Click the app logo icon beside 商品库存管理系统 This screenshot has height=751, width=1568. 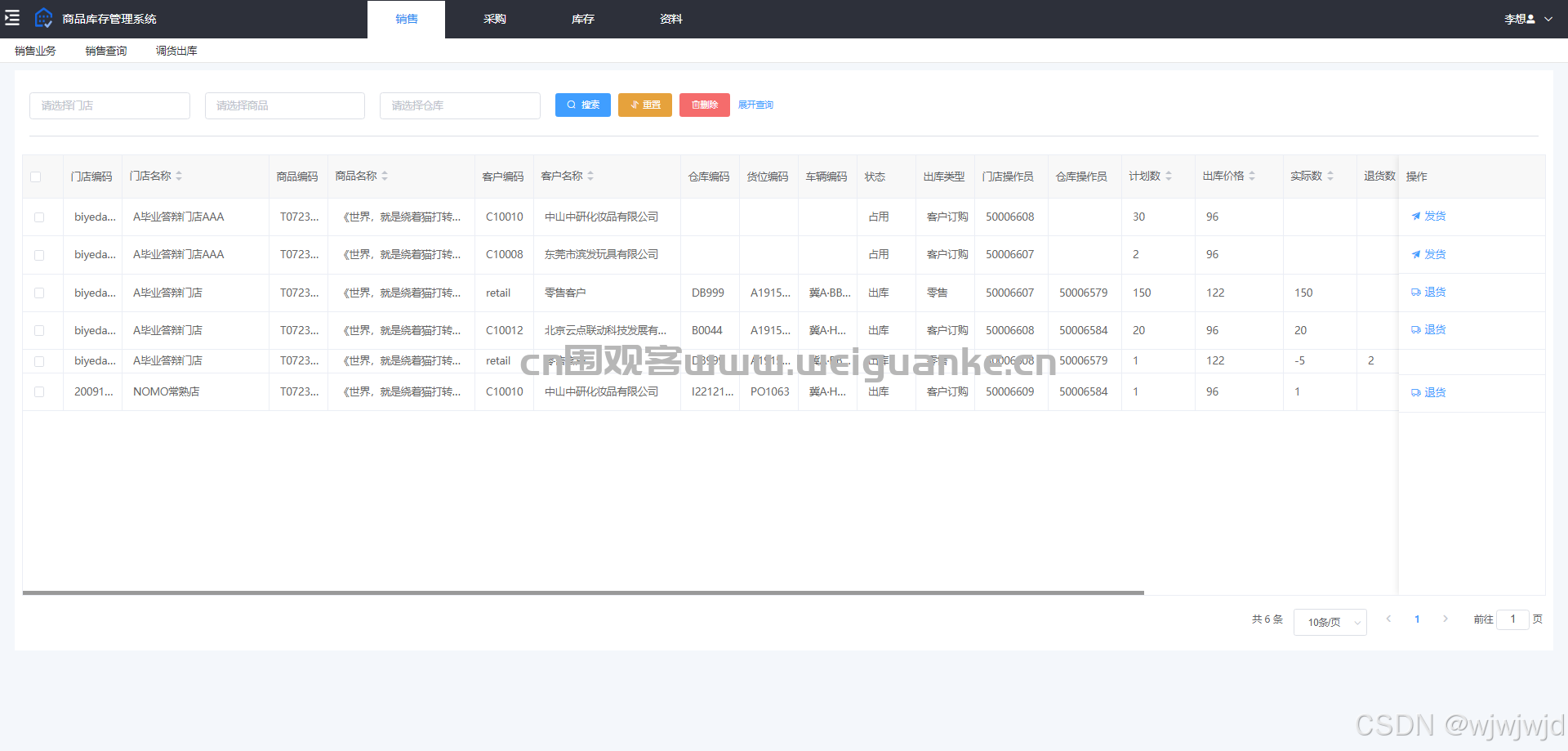pos(42,18)
